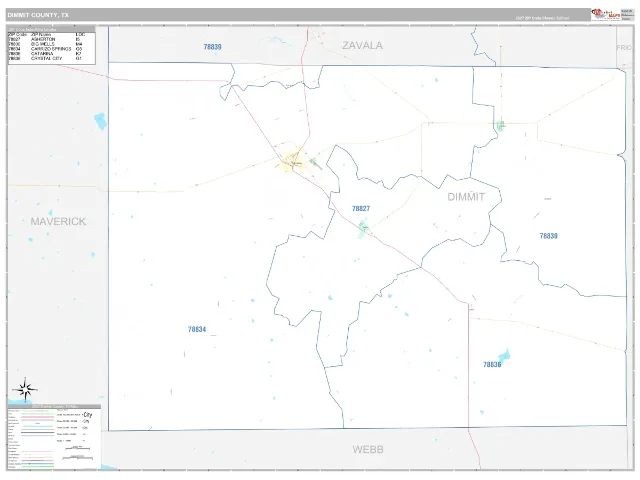Click the BIG WELLS row in ZIP index
The height and width of the screenshot is (480, 640).
45,44
